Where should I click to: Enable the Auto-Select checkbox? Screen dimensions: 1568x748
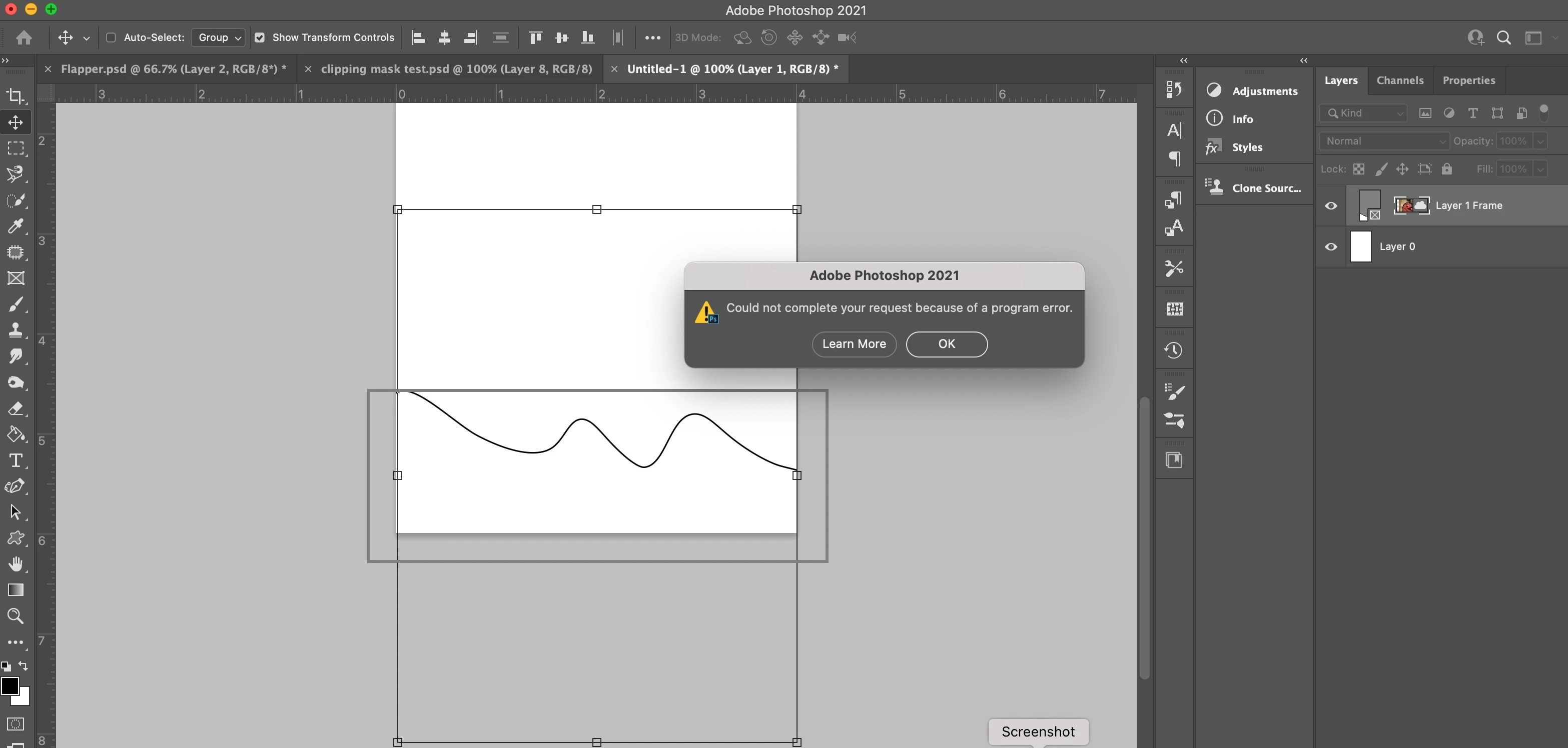tap(111, 37)
